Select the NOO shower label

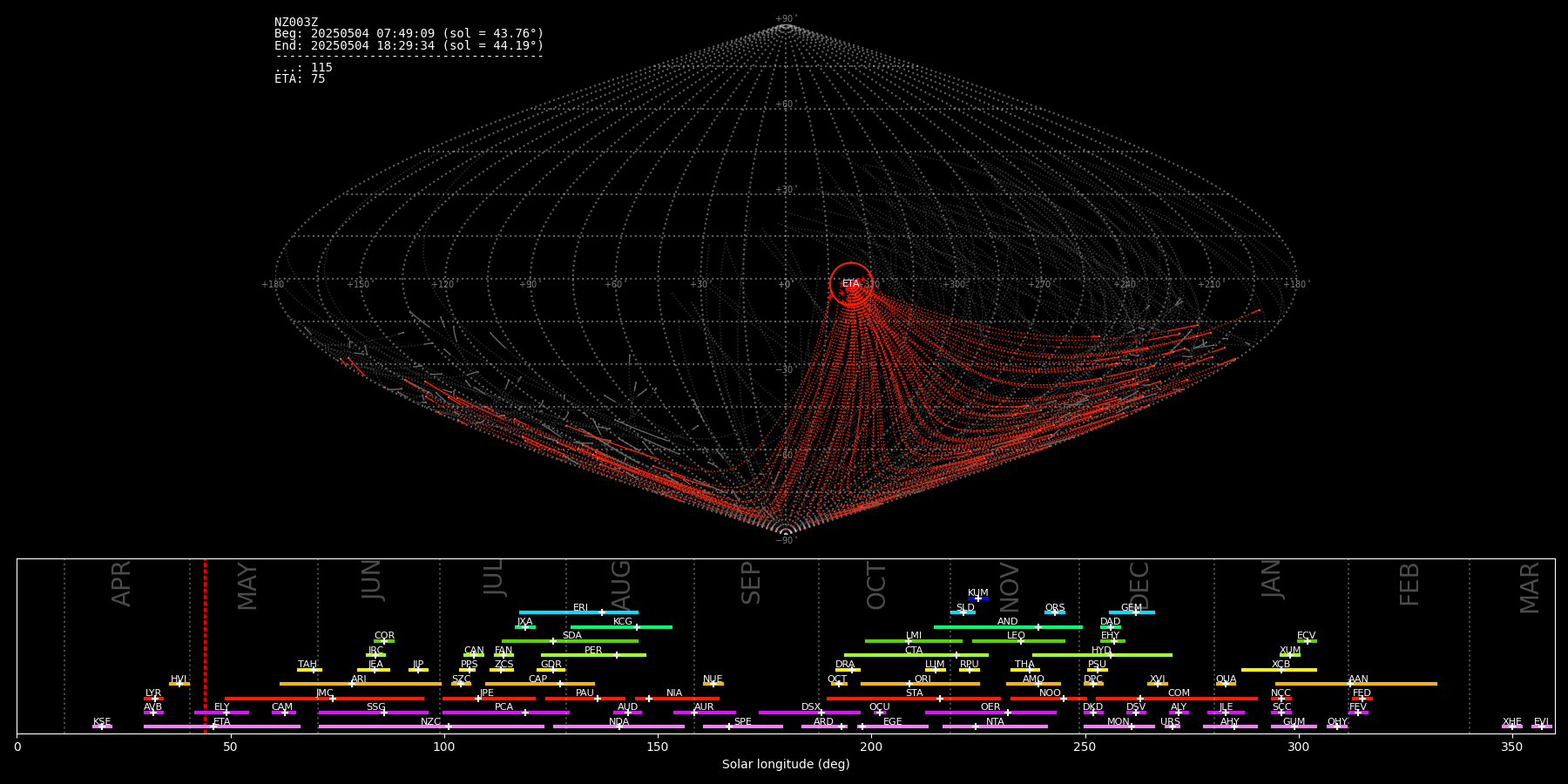(x=1051, y=693)
